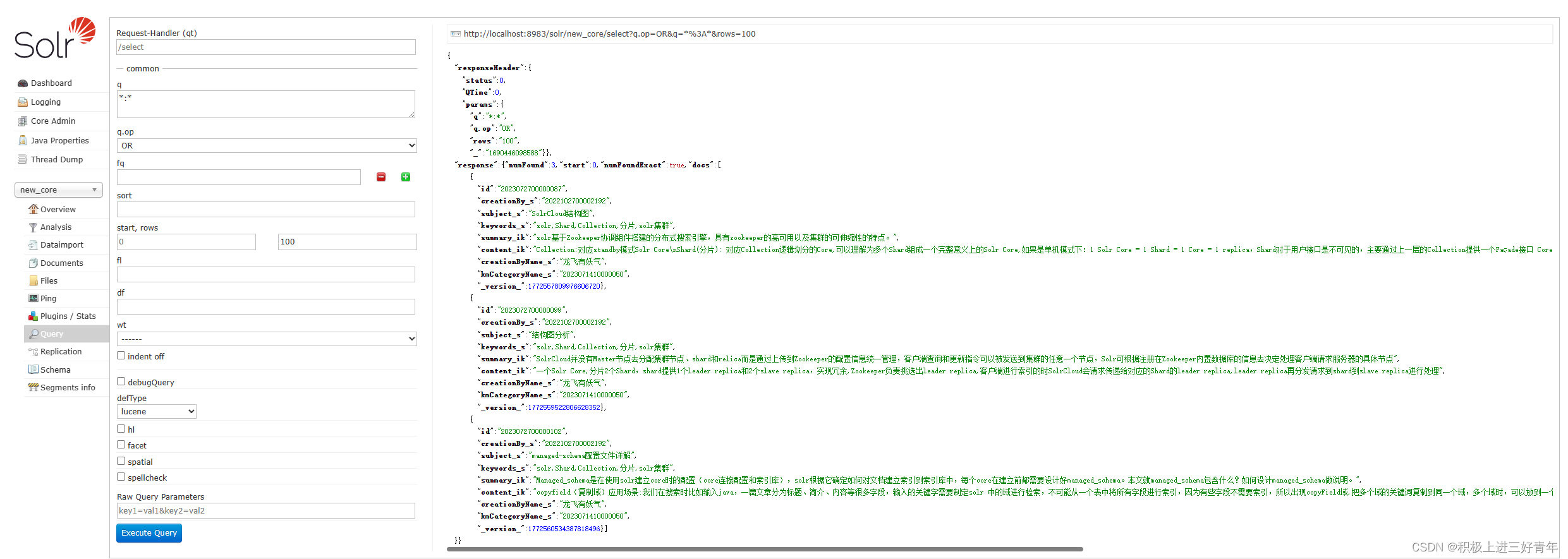Open the Dashboard menu item
The height and width of the screenshot is (559, 1568).
(x=51, y=83)
